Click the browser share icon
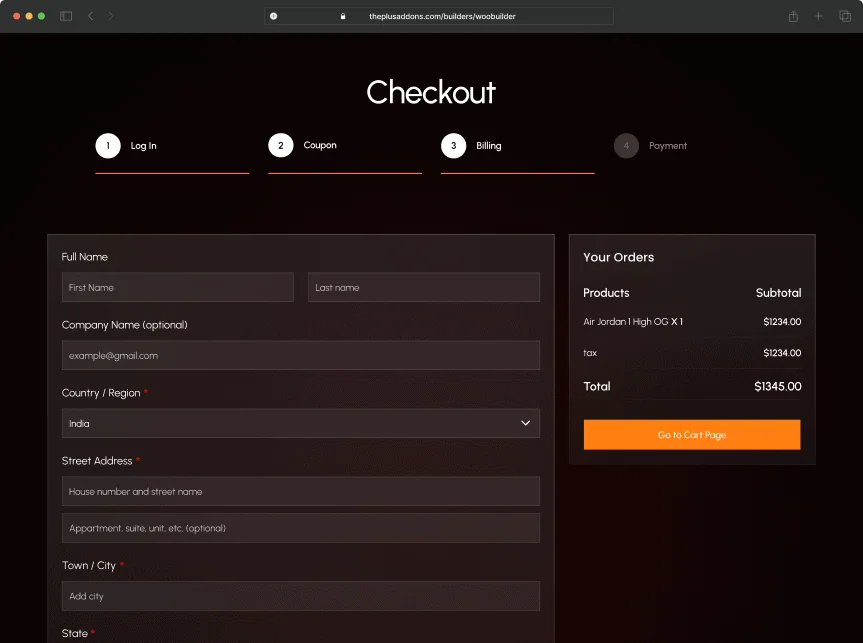Screen dimensions: 863x643 click(792, 16)
